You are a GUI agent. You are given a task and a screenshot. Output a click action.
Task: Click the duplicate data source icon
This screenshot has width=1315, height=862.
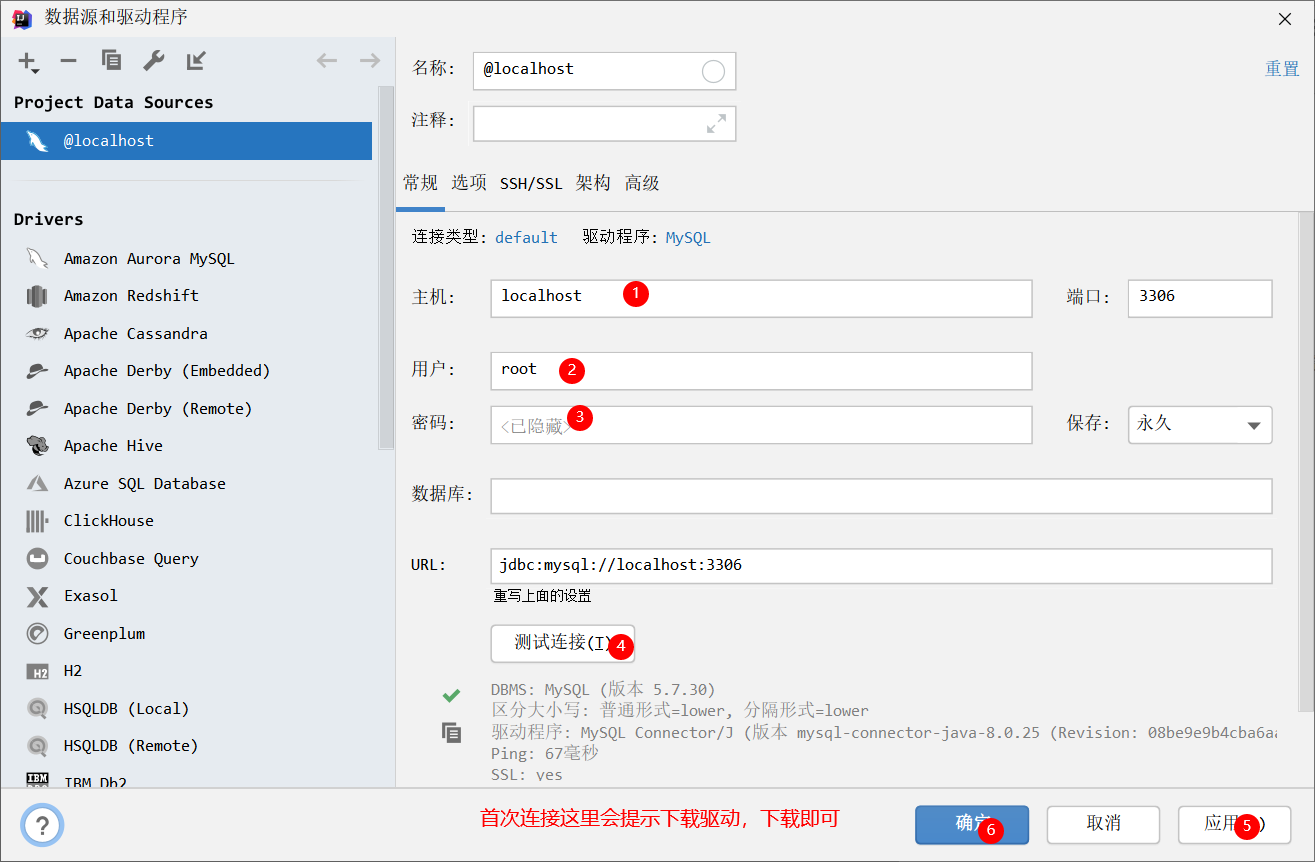pos(111,61)
